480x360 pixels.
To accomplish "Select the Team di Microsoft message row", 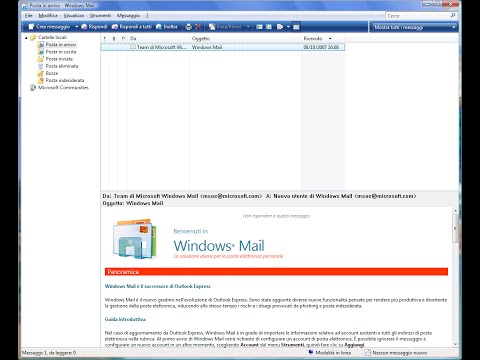I will click(x=223, y=47).
